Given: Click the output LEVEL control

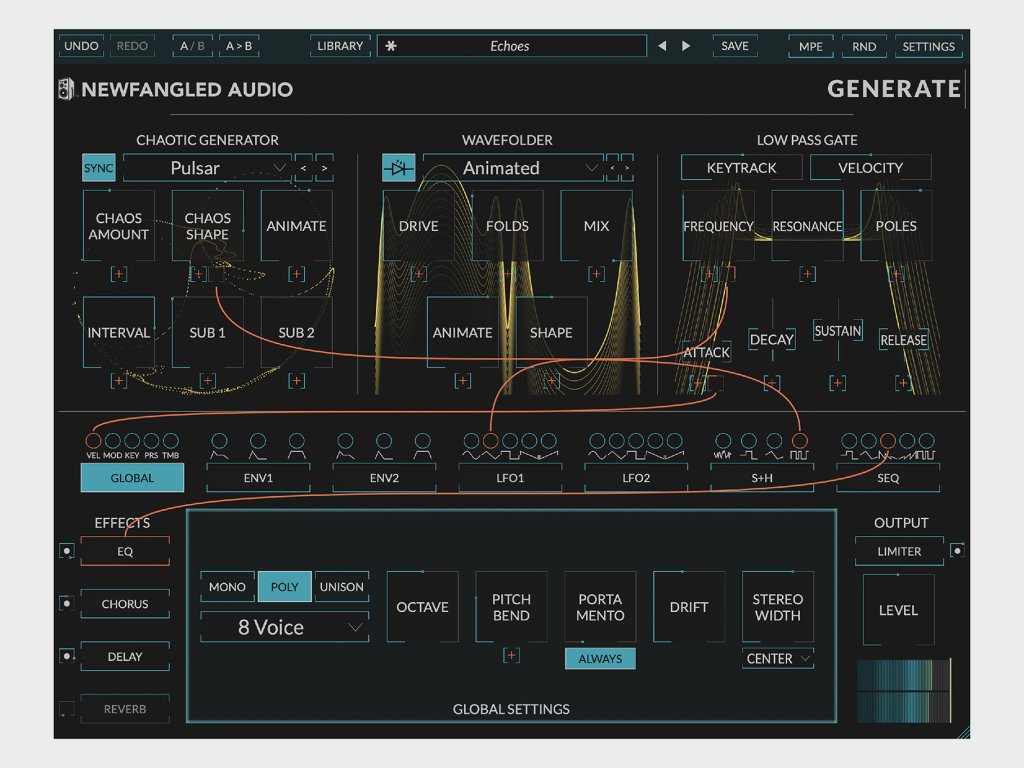Looking at the screenshot, I should coord(898,610).
